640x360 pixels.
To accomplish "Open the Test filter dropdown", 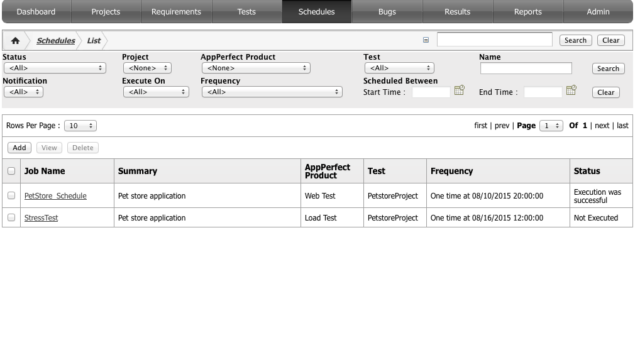I will (x=399, y=68).
